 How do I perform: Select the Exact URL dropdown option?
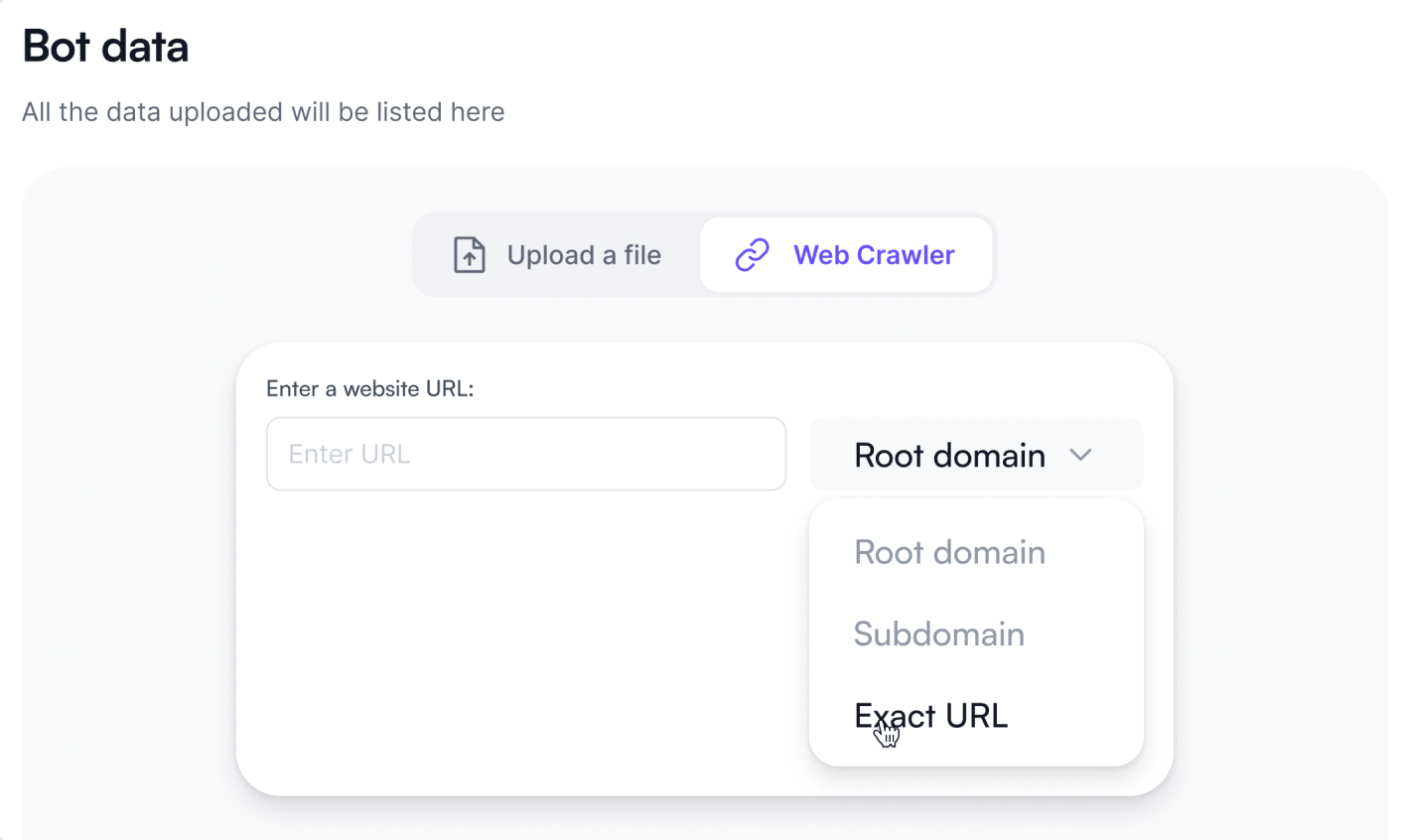tap(930, 716)
